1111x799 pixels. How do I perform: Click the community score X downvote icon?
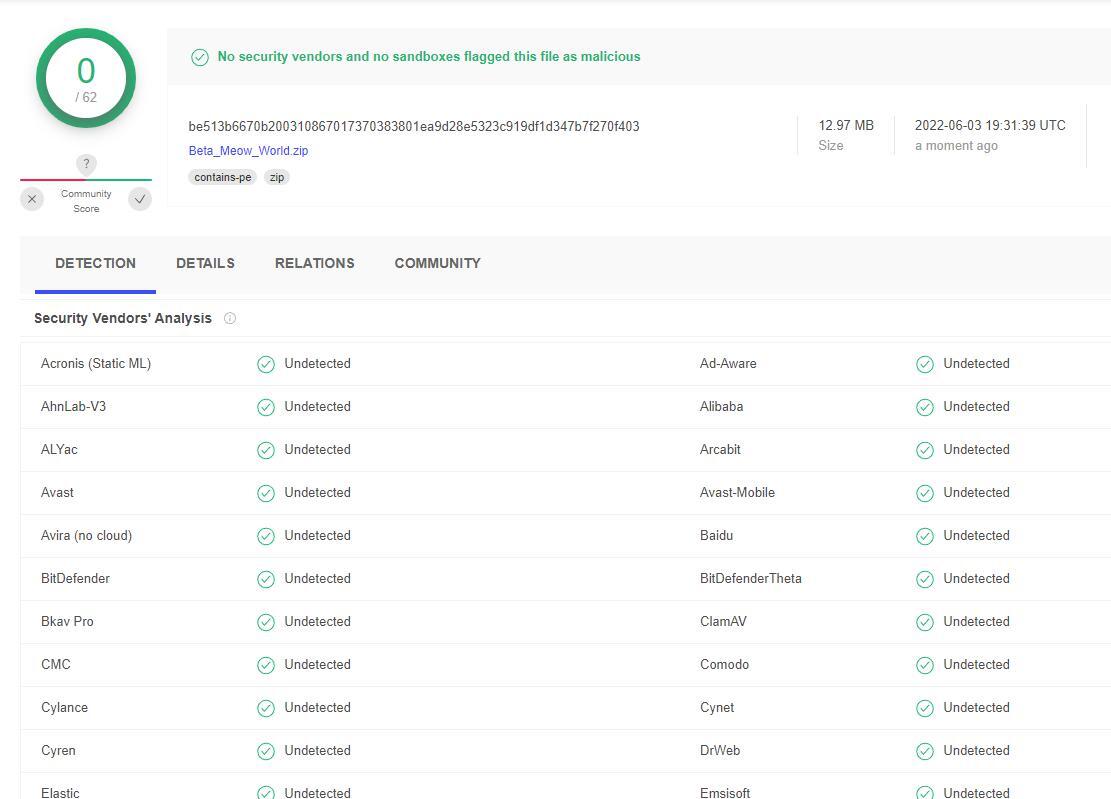click(x=32, y=199)
